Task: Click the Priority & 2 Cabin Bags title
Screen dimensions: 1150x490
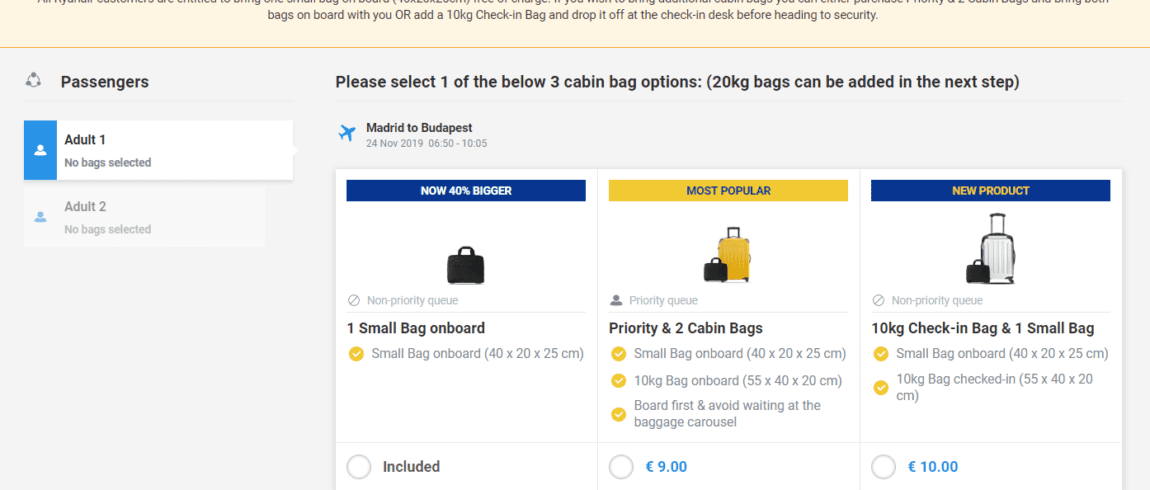Action: (x=686, y=328)
